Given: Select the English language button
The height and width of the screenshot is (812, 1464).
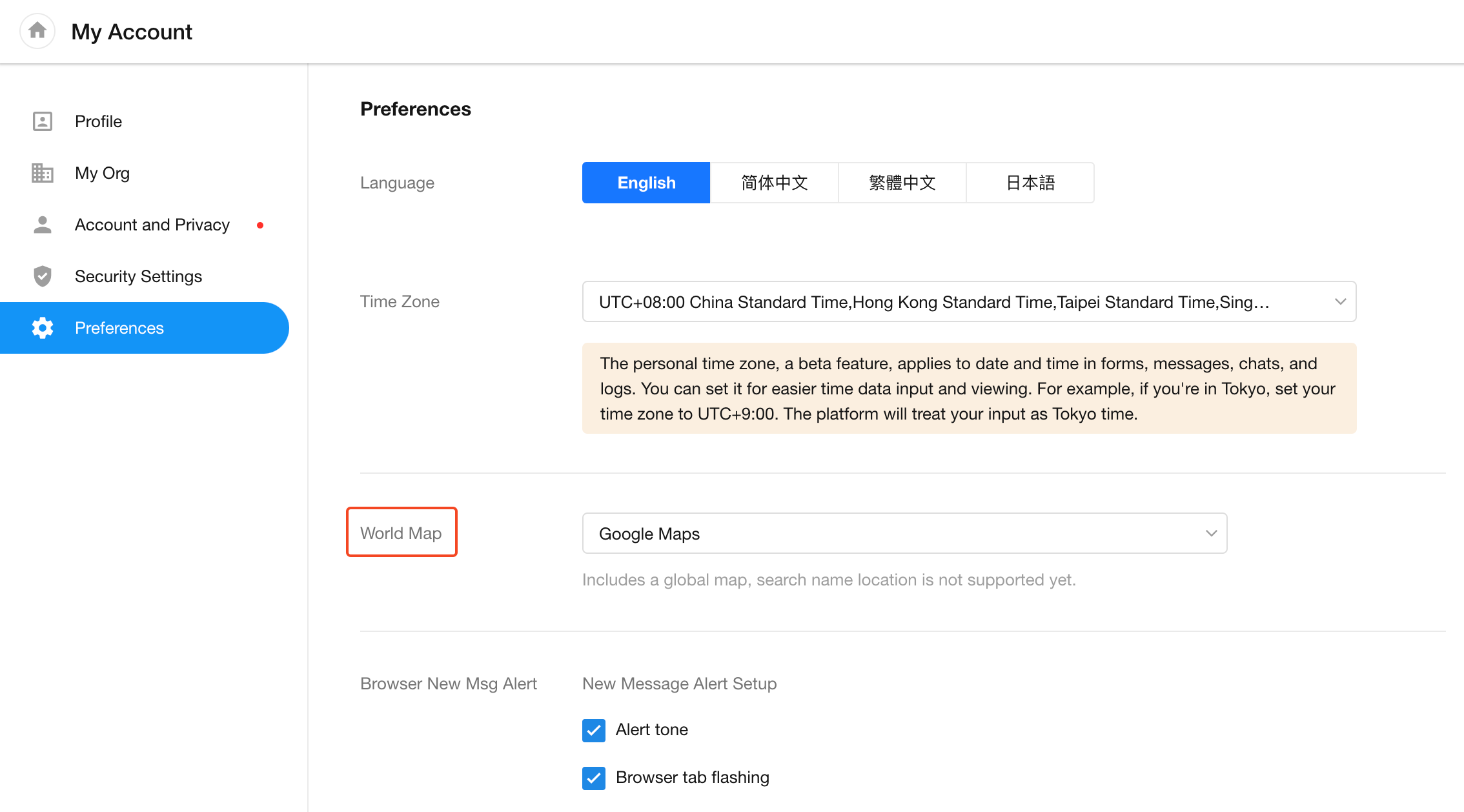Looking at the screenshot, I should (x=646, y=183).
